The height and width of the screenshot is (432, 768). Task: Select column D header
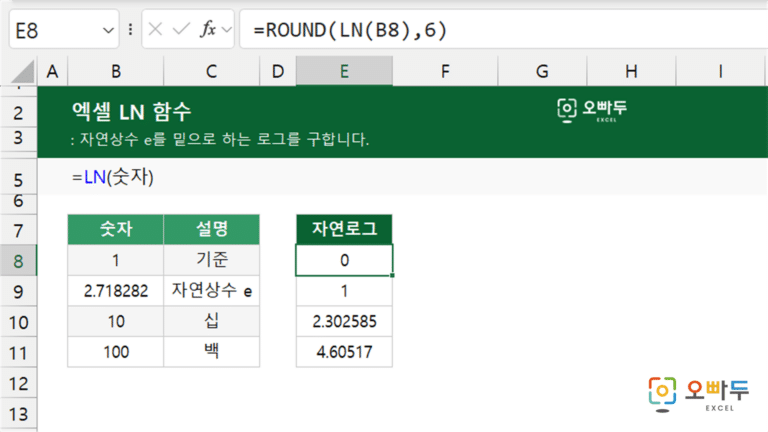coord(278,72)
